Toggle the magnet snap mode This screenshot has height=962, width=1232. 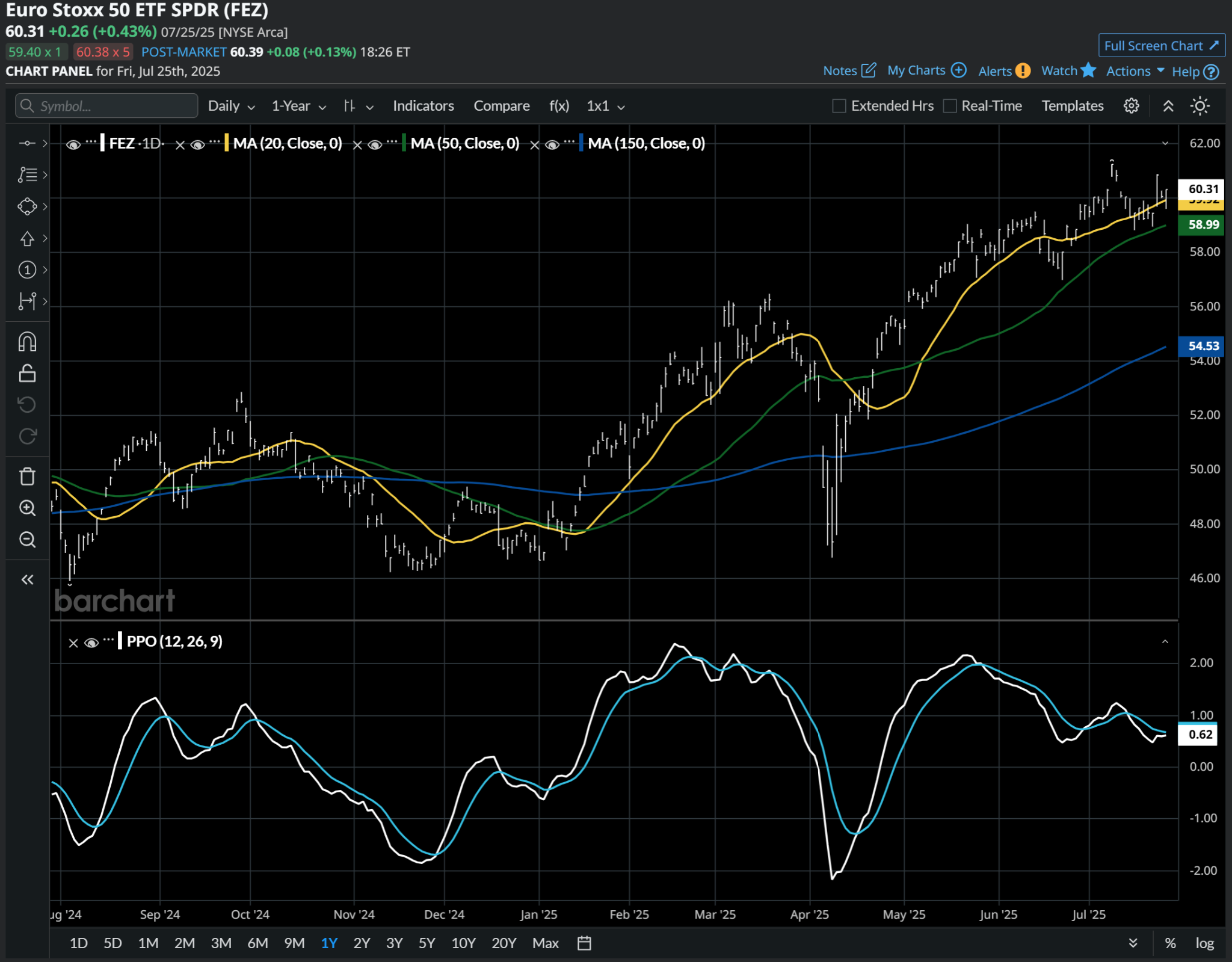[27, 342]
